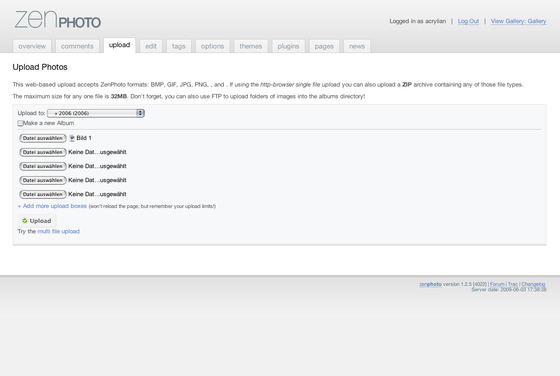Viewport: 560px width, 376px height.
Task: Click the ZenPhoto logo
Action: pos(58,20)
